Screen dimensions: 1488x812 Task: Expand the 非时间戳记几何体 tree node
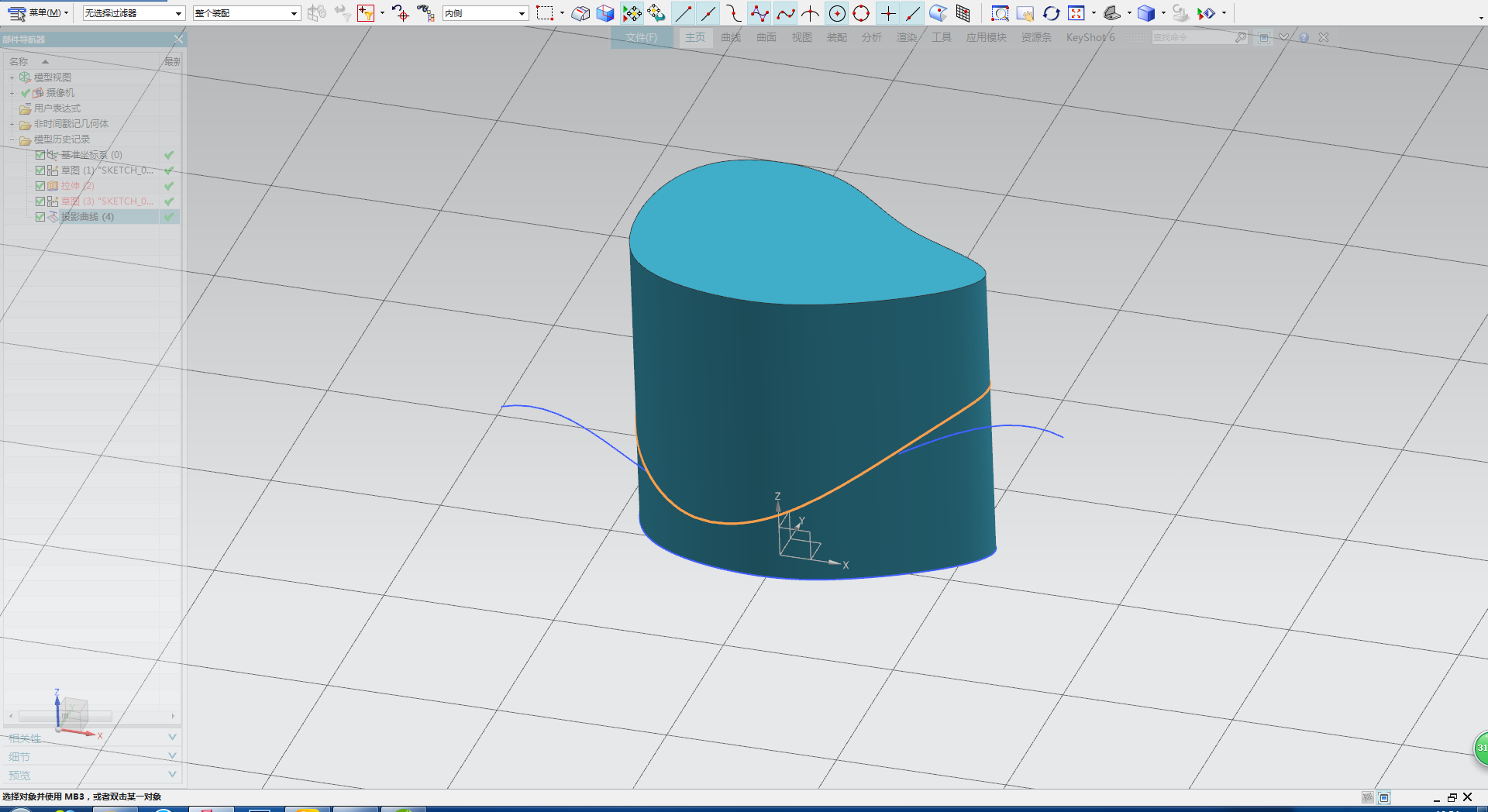tap(12, 124)
